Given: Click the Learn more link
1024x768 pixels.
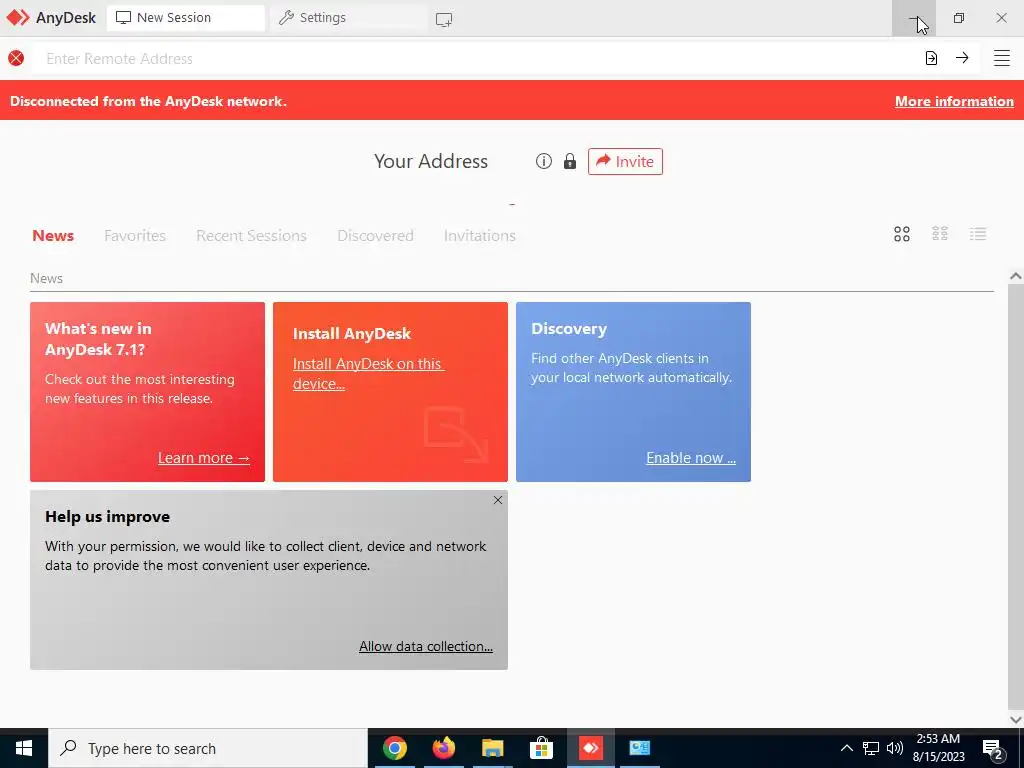Looking at the screenshot, I should pos(204,458).
